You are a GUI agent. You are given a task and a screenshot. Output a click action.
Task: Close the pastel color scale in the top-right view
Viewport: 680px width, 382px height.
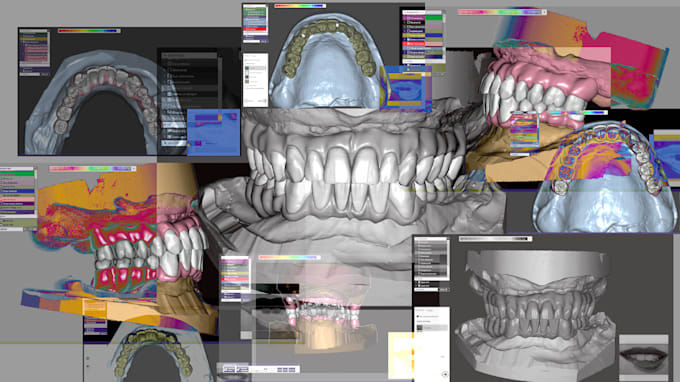544,12
